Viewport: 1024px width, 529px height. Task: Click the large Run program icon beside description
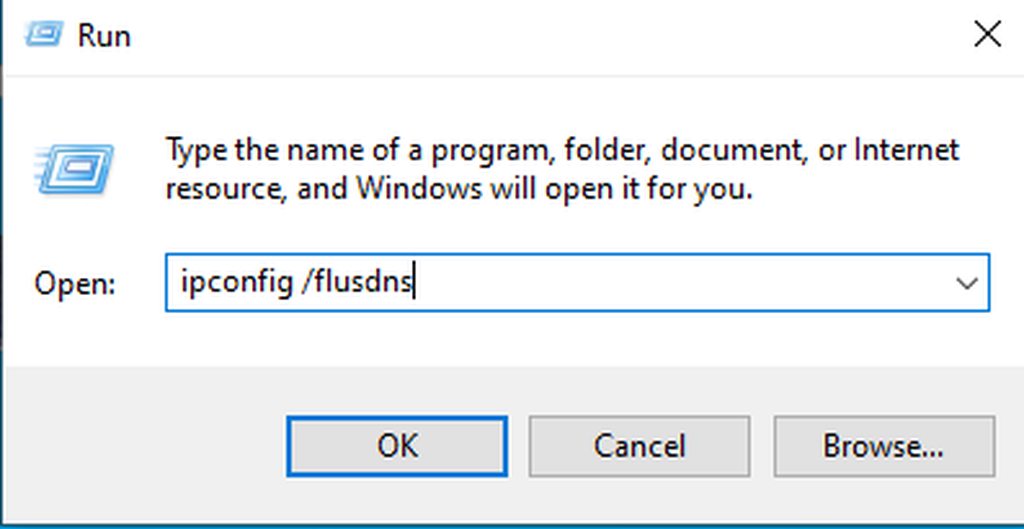click(75, 168)
